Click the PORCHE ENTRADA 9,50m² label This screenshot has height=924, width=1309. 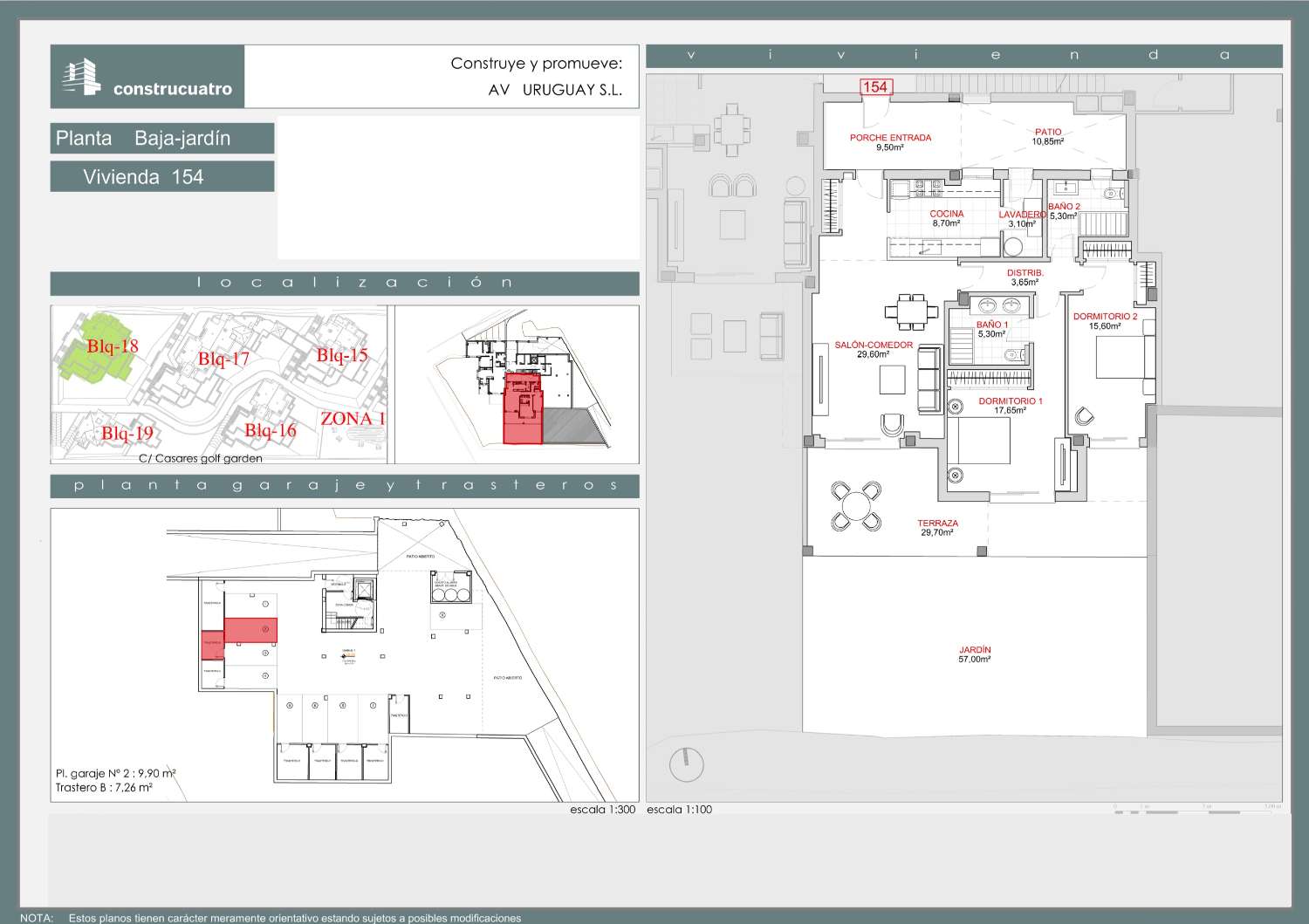[x=890, y=142]
